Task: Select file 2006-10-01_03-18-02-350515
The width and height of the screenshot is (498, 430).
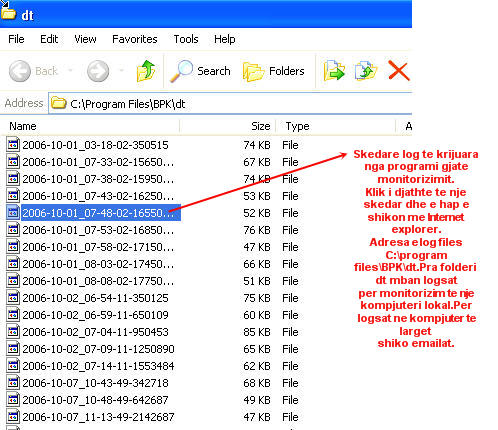Action: point(95,145)
